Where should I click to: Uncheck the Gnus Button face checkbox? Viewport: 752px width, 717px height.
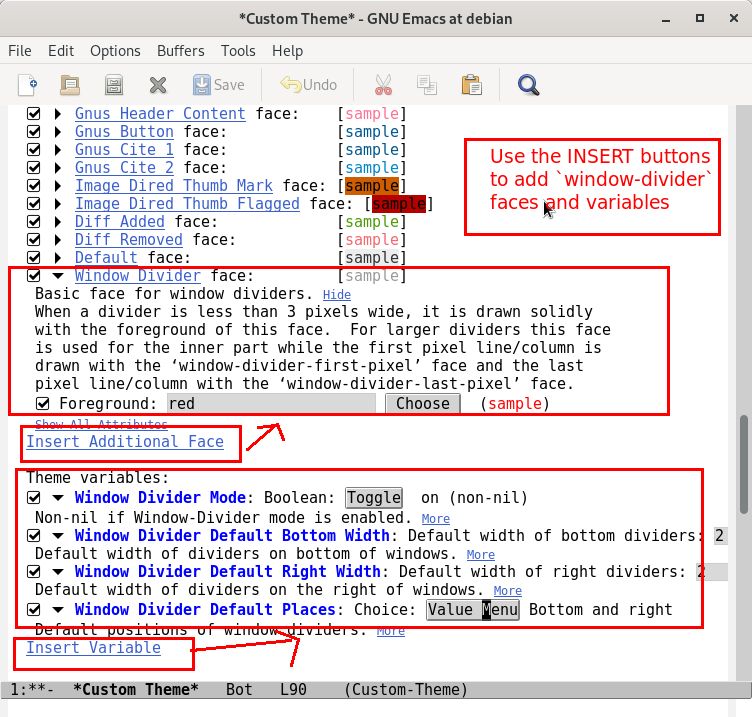tap(34, 131)
